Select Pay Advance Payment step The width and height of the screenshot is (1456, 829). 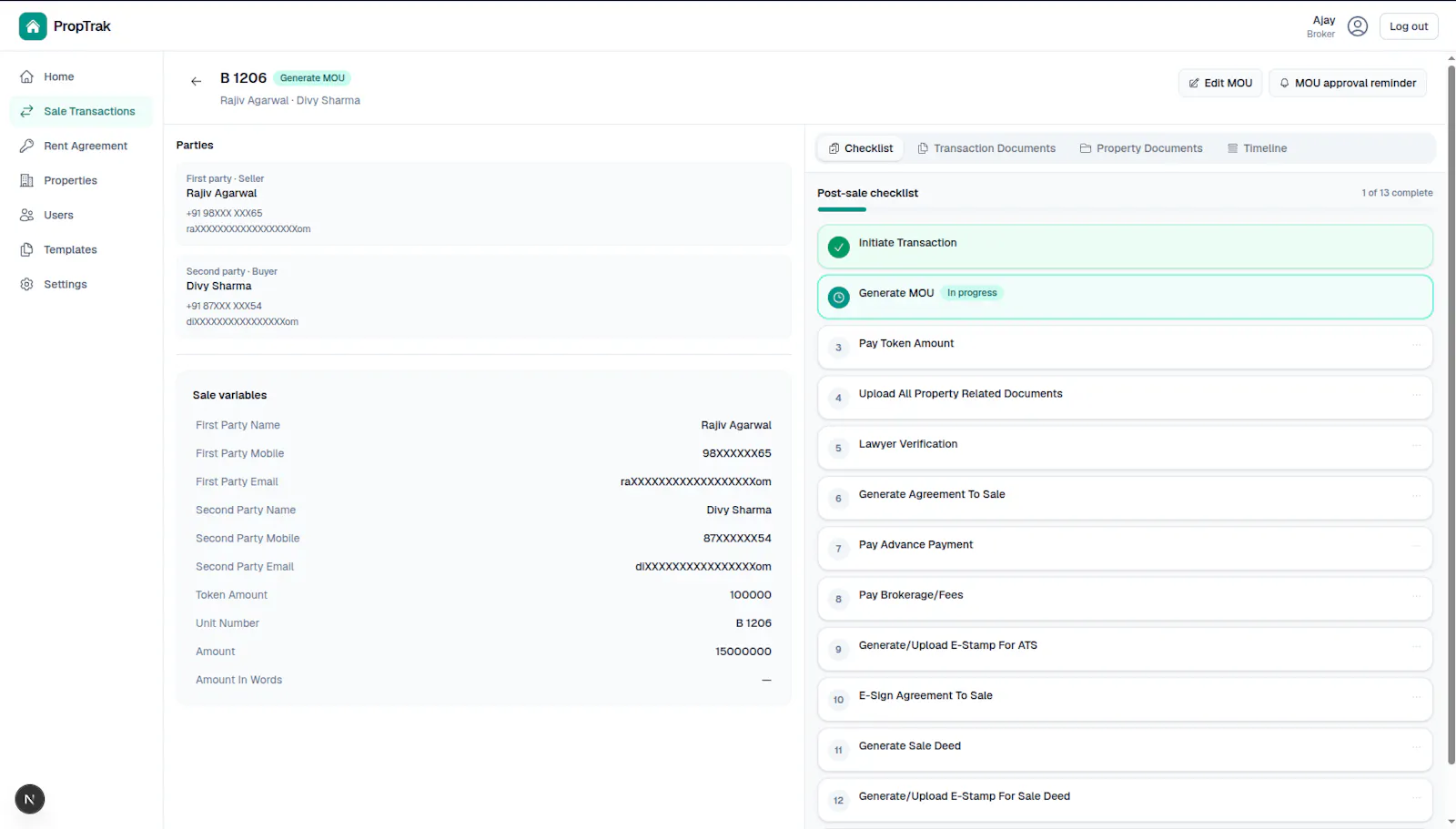point(1125,549)
